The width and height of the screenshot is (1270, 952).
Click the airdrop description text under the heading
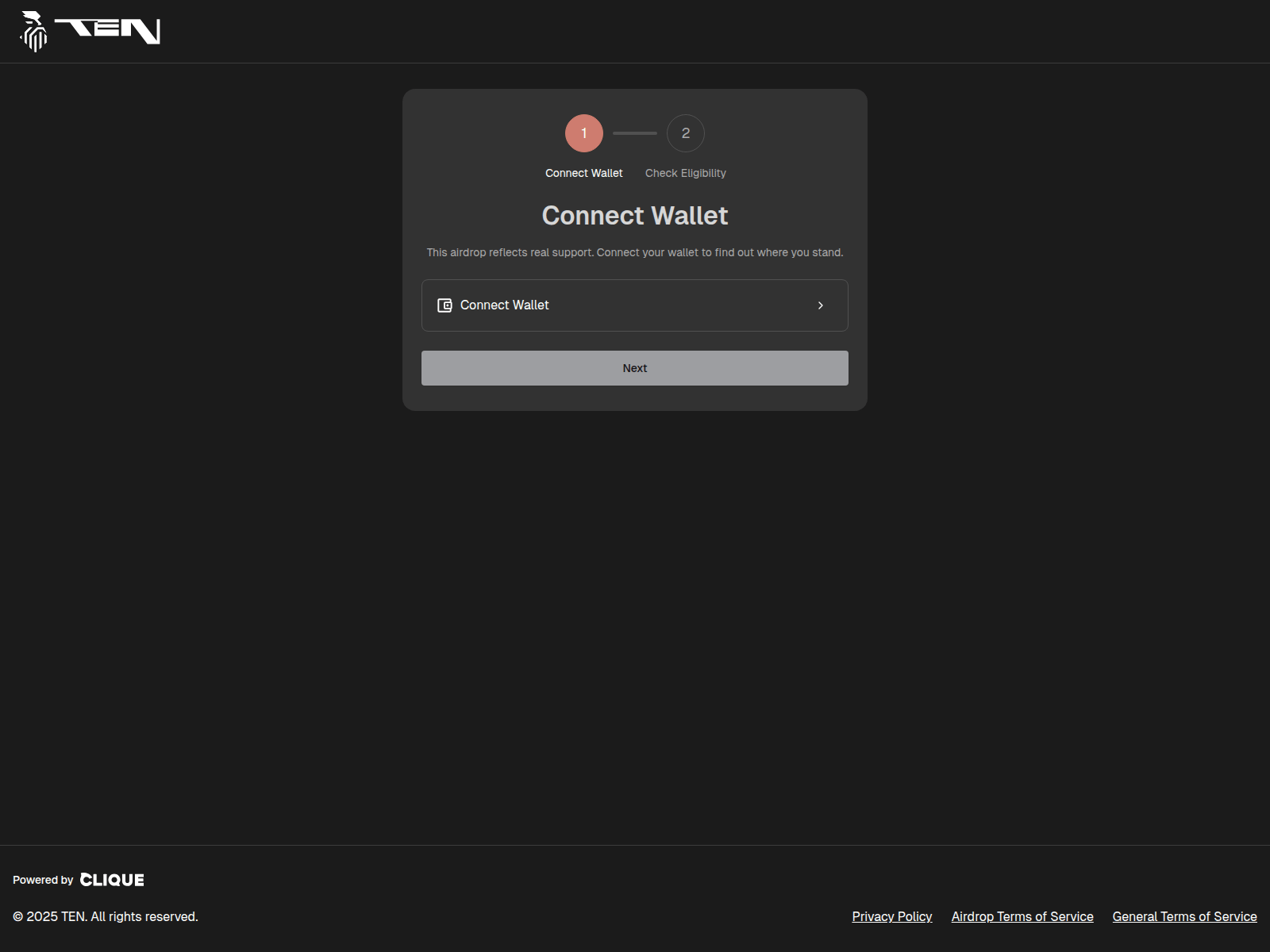click(x=634, y=252)
